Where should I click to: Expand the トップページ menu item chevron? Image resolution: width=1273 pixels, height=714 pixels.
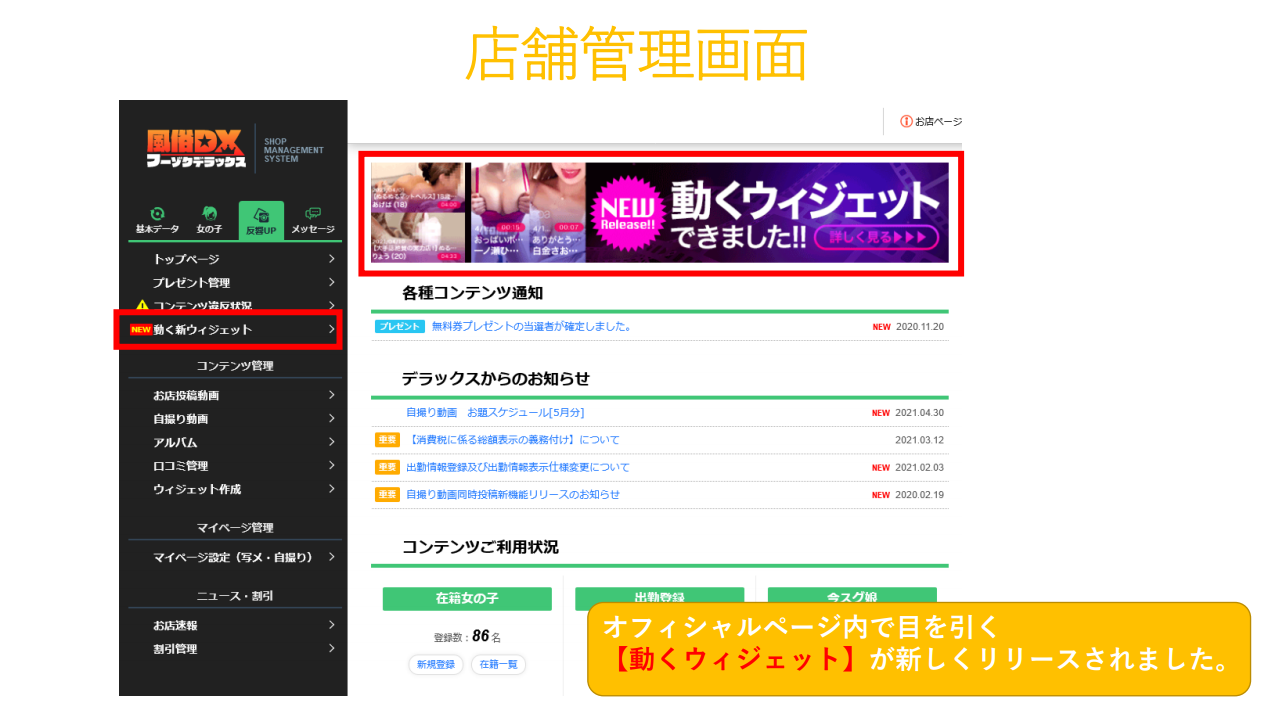[x=332, y=258]
